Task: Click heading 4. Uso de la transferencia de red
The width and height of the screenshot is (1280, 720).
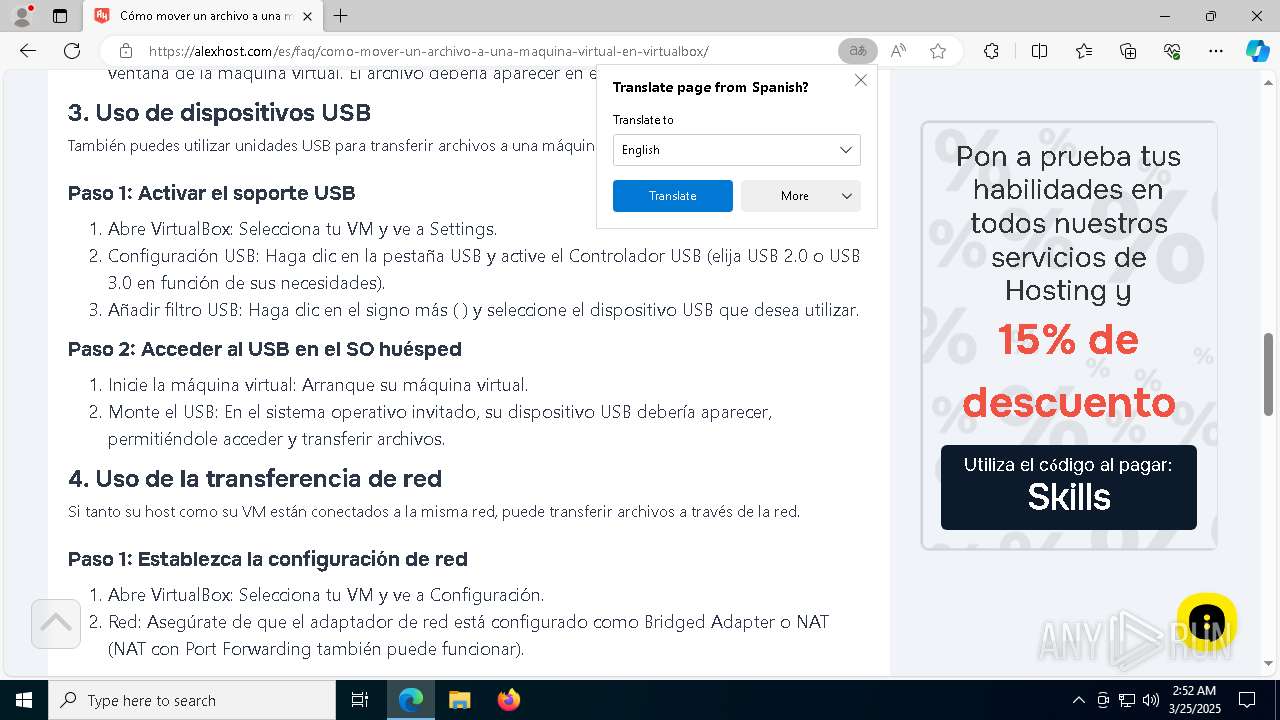Action: click(x=255, y=479)
